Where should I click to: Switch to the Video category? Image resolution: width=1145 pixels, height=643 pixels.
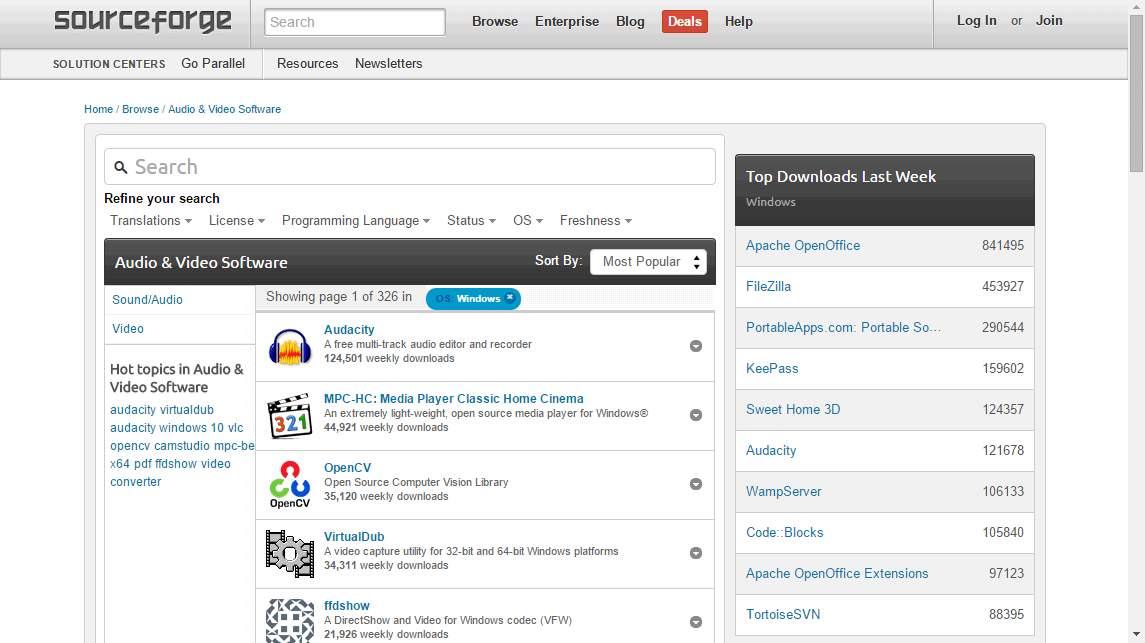point(127,328)
